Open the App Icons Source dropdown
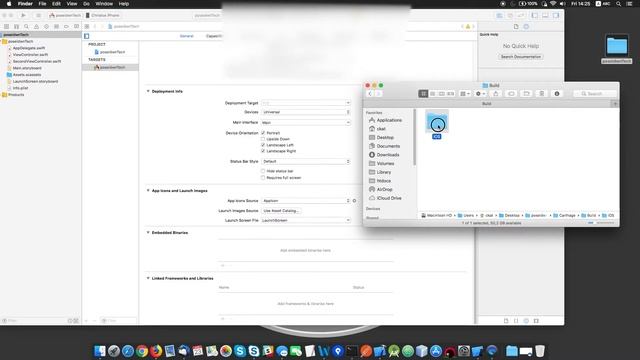Screen dimensions: 640x360 pyautogui.click(x=305, y=201)
